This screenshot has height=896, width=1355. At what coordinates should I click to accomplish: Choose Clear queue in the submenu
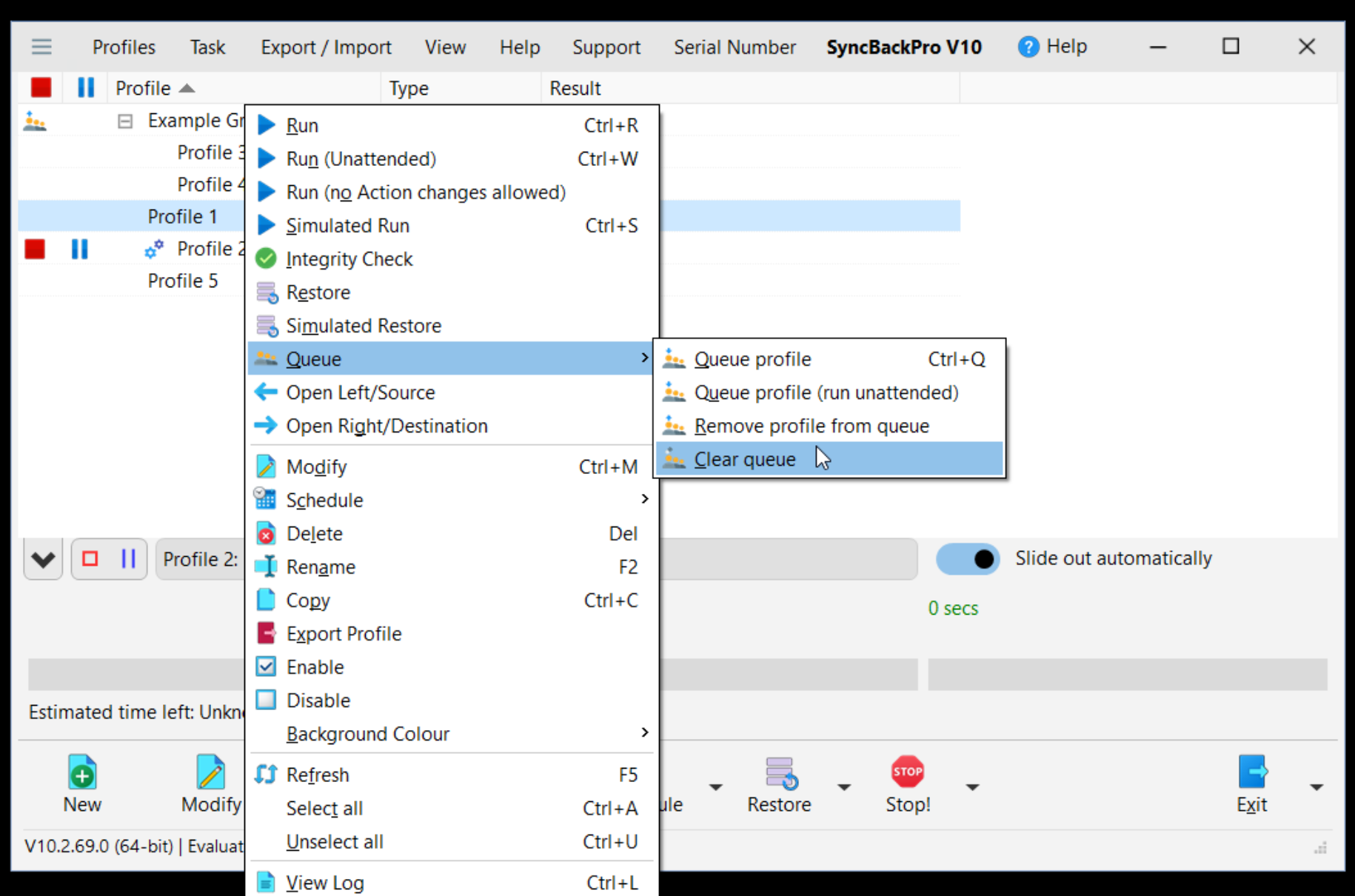(x=829, y=459)
